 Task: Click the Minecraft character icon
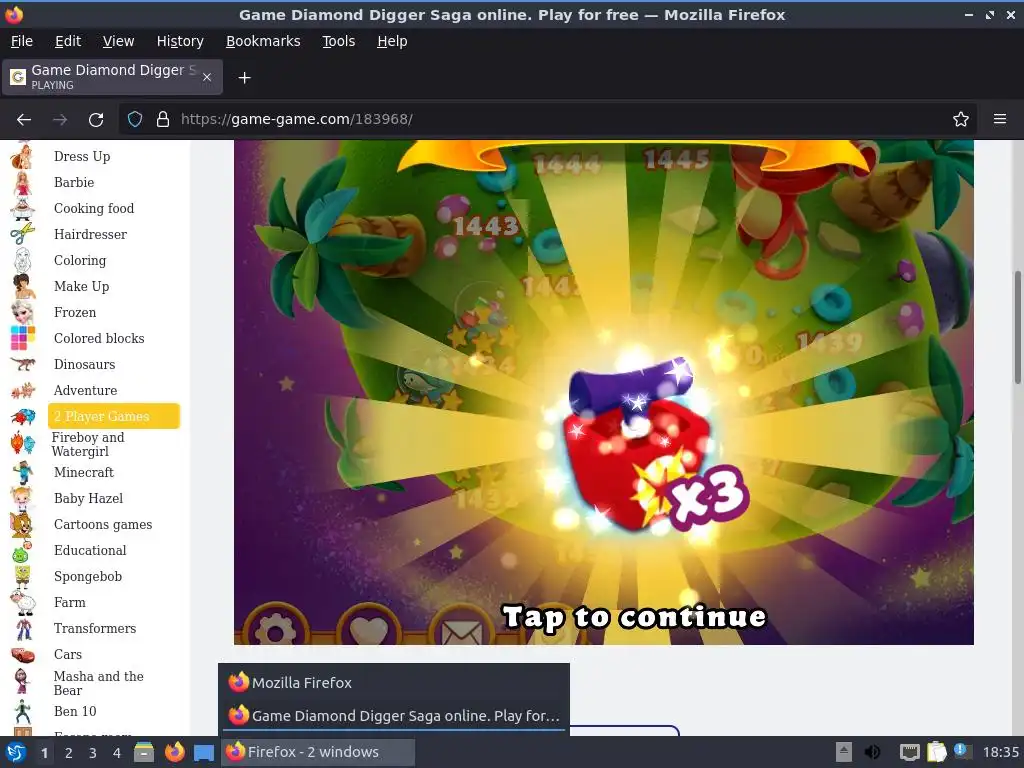(x=23, y=472)
